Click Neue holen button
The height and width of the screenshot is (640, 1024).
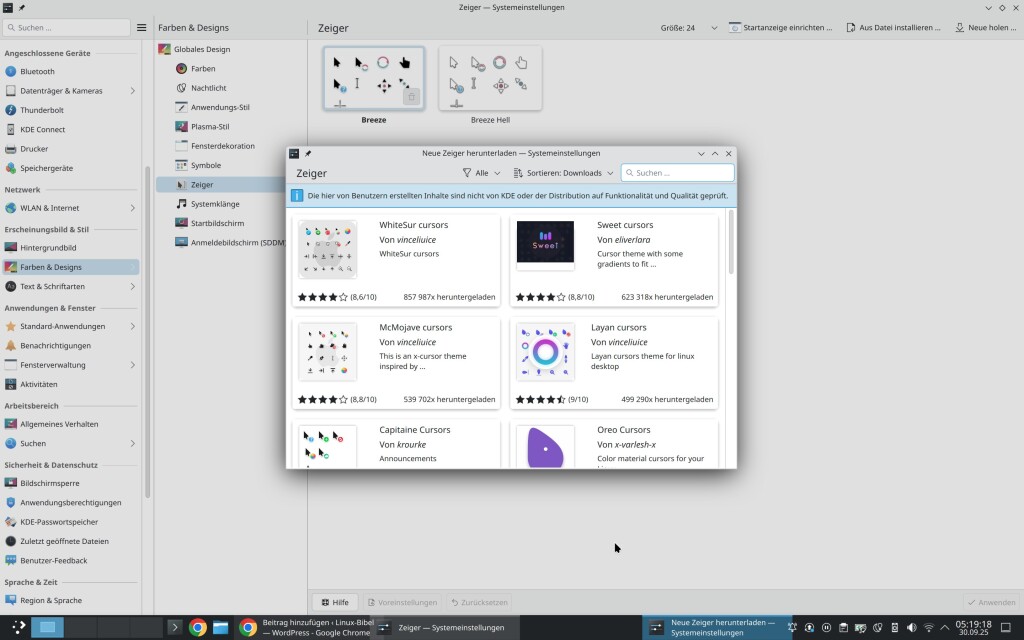click(985, 27)
